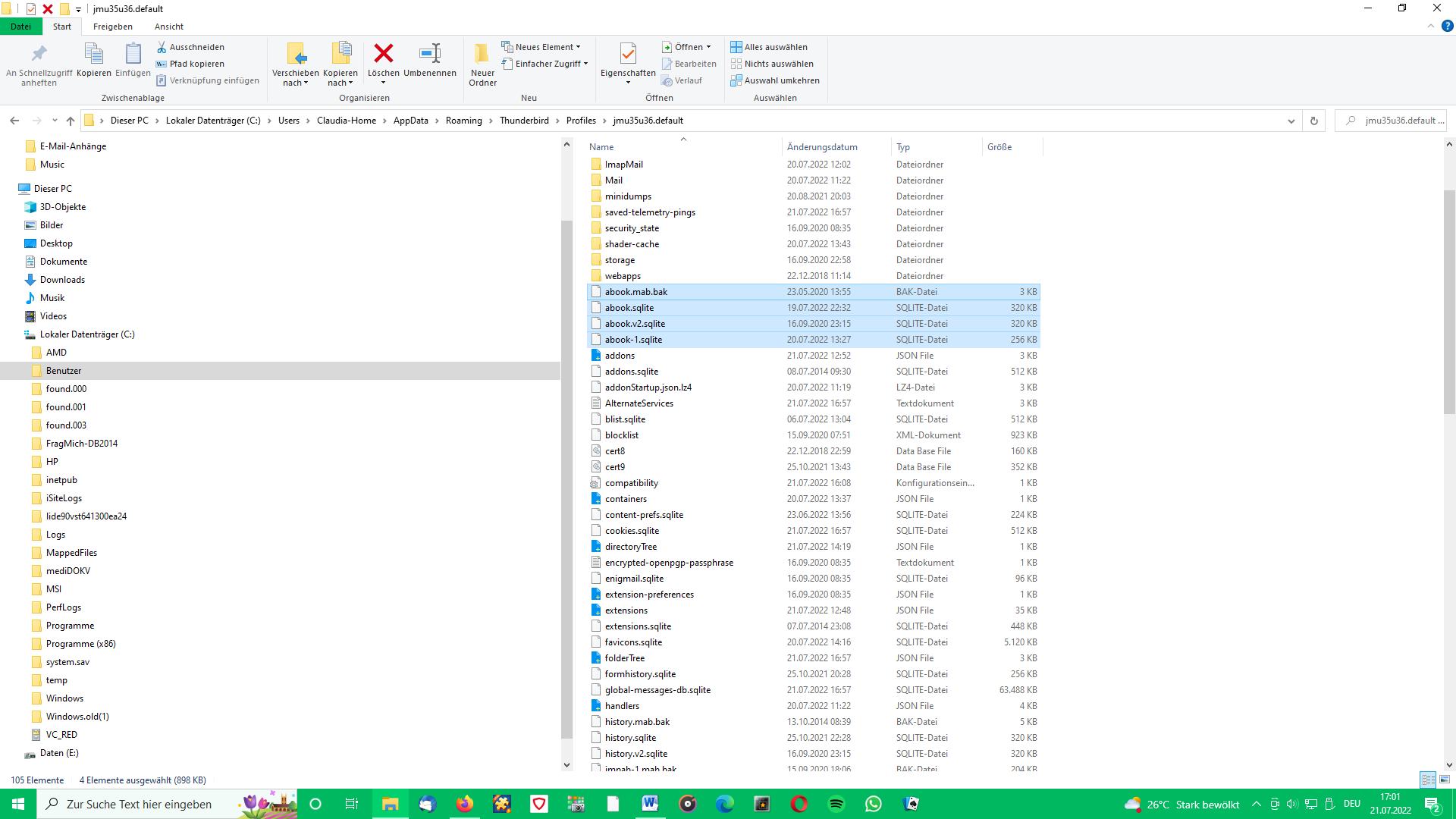This screenshot has width=1456, height=819.
Task: Click Thunderbird in the breadcrumb path
Action: click(524, 121)
